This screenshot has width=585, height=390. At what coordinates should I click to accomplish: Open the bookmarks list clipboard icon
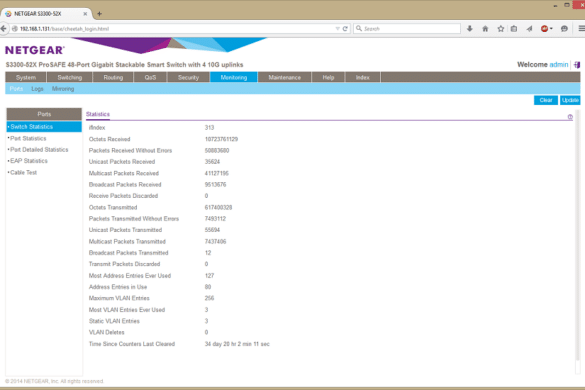click(x=514, y=29)
